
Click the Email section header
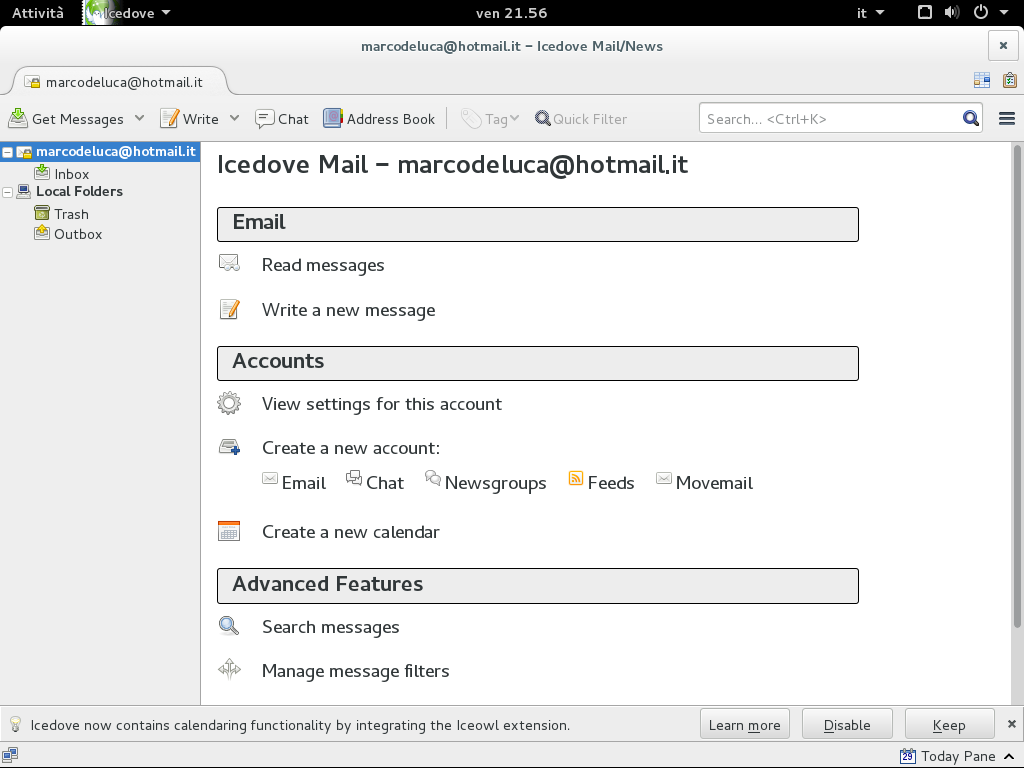tap(537, 224)
